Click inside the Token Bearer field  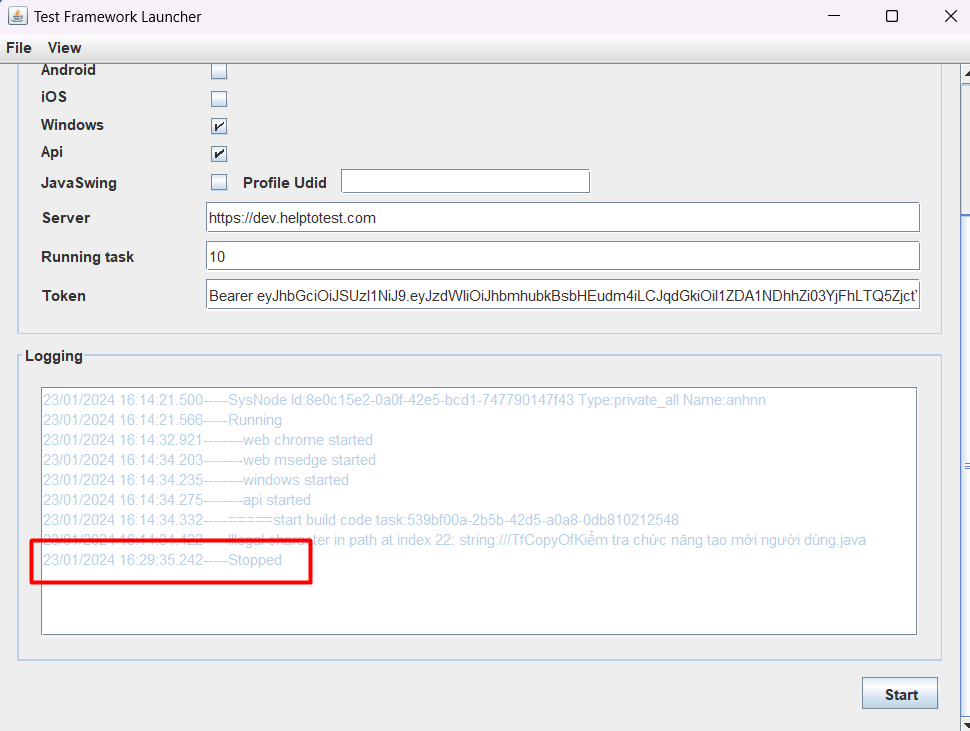click(563, 294)
